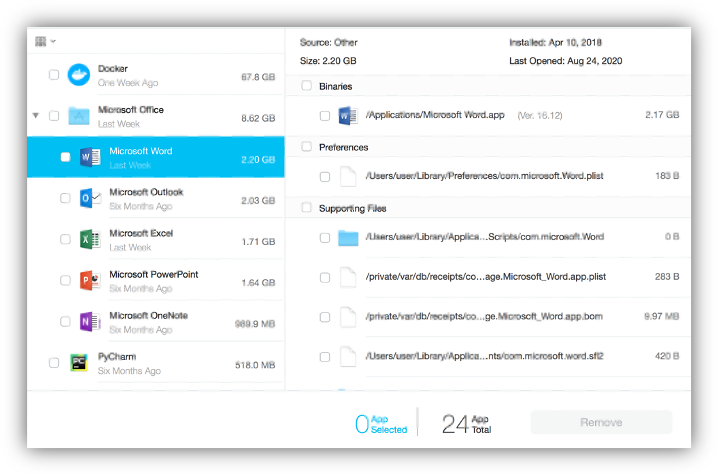
Task: Click the Microsoft Excel app icon
Action: (90, 240)
